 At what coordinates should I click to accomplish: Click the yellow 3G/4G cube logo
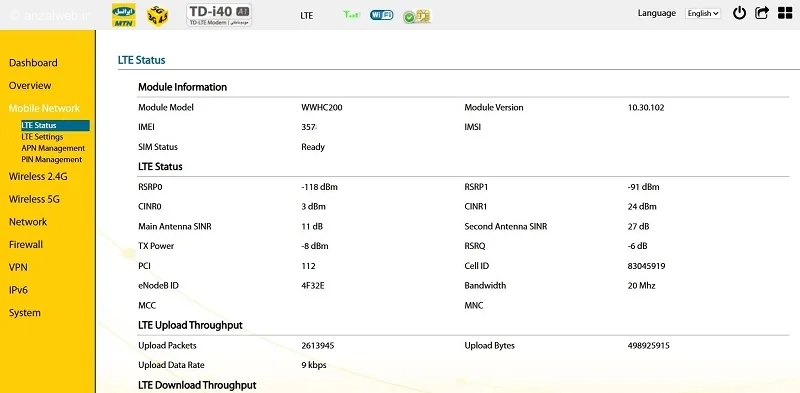(x=157, y=15)
